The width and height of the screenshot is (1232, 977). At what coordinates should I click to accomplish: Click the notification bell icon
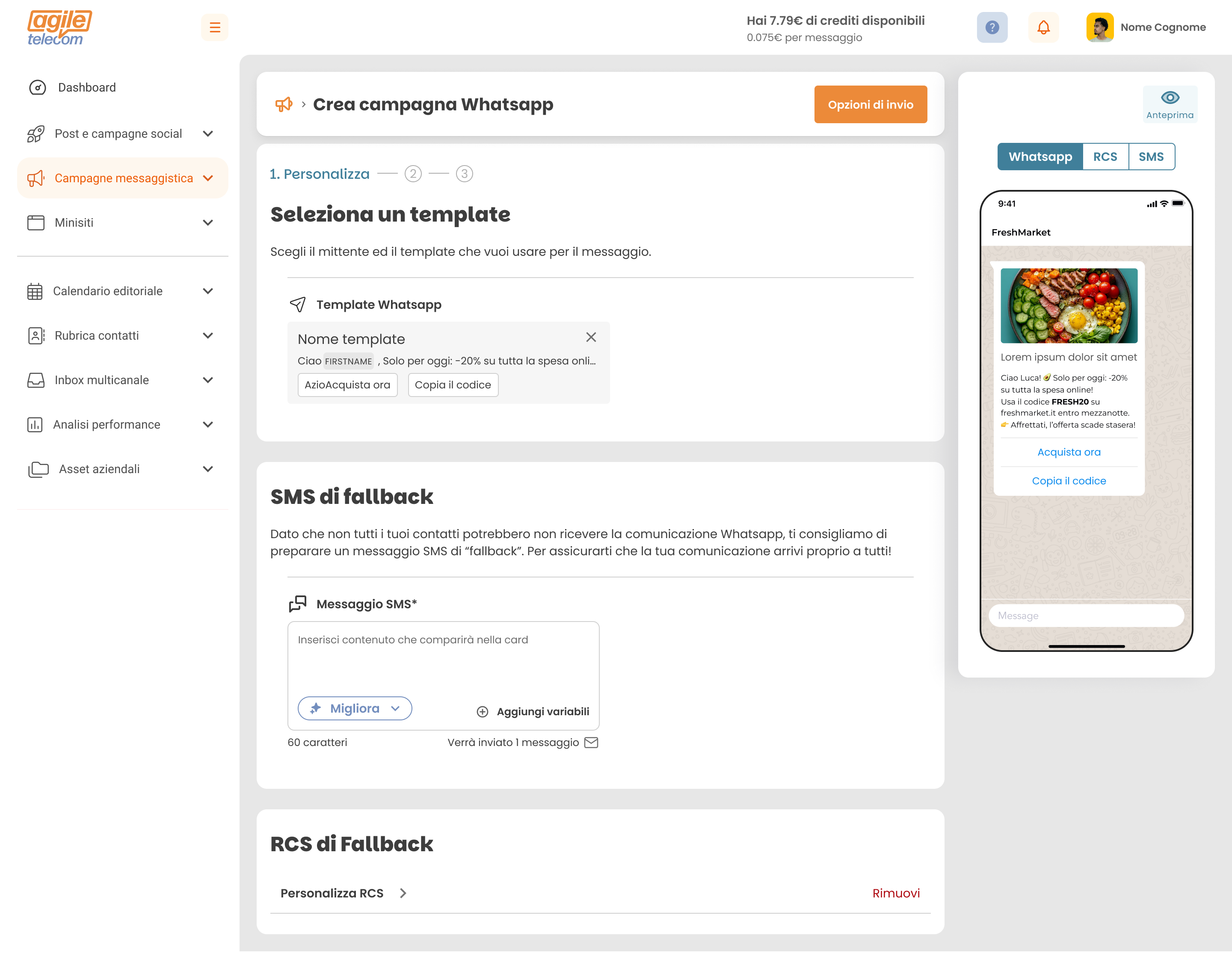1043,27
